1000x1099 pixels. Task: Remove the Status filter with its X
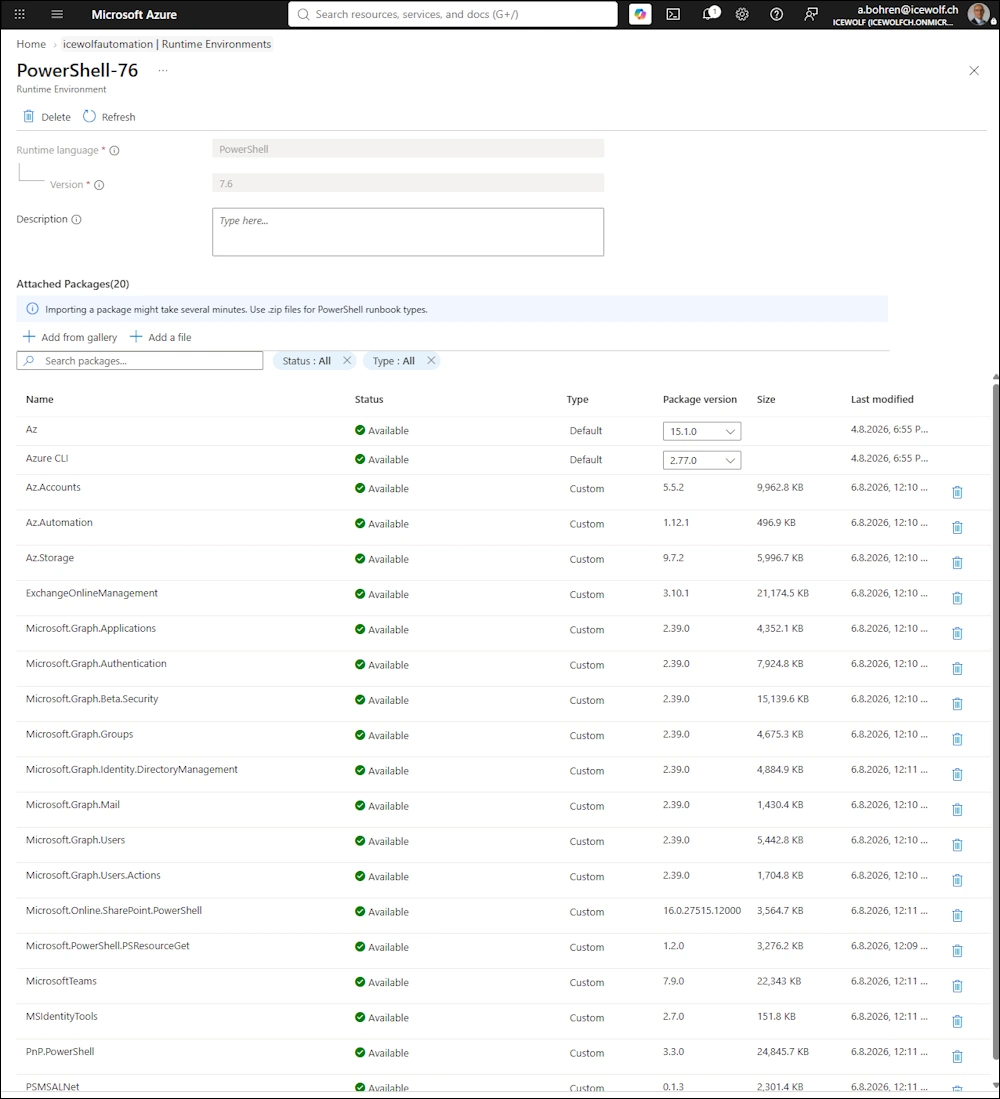(x=347, y=360)
